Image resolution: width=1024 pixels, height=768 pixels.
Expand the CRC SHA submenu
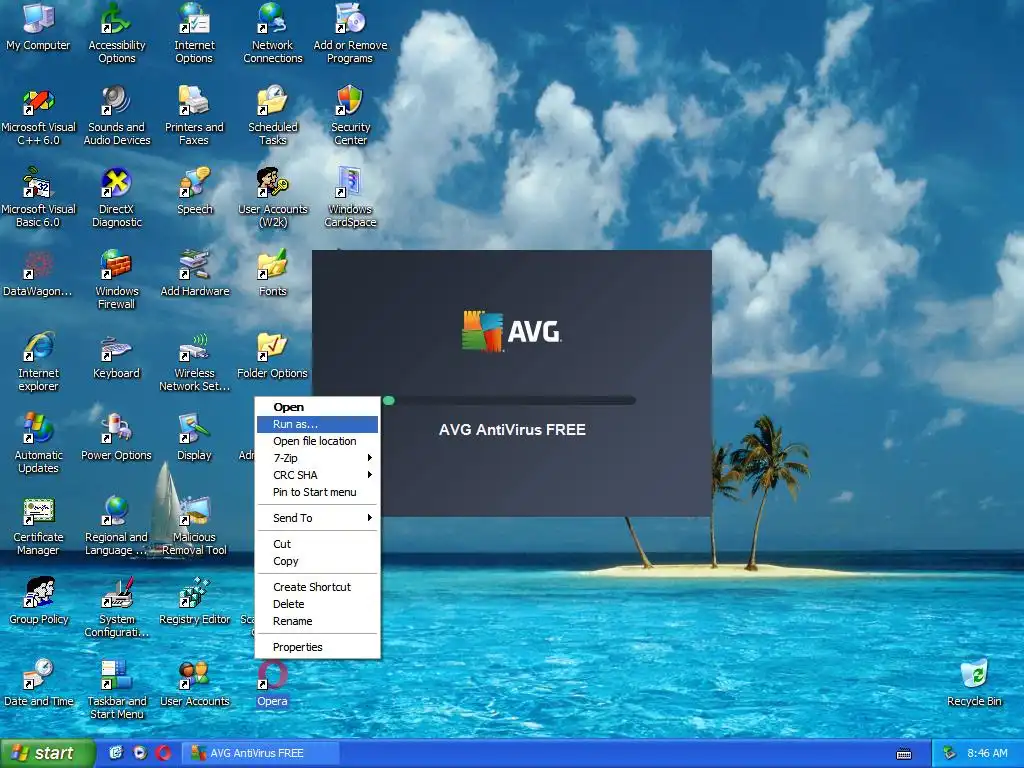(x=317, y=475)
